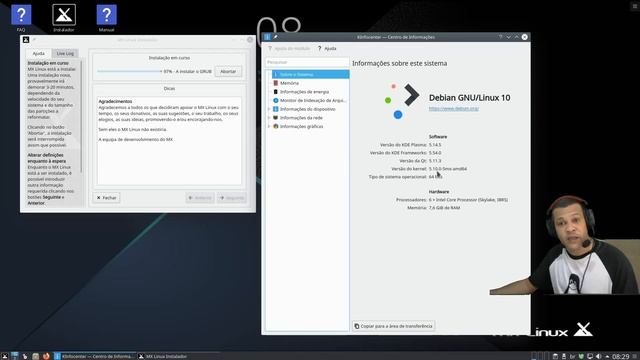Click the Informações gráficas icon
The image size is (640, 360).
click(276, 126)
